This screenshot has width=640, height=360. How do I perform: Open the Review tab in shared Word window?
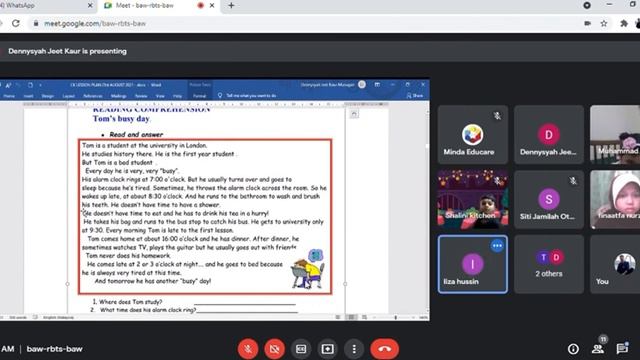coord(141,96)
